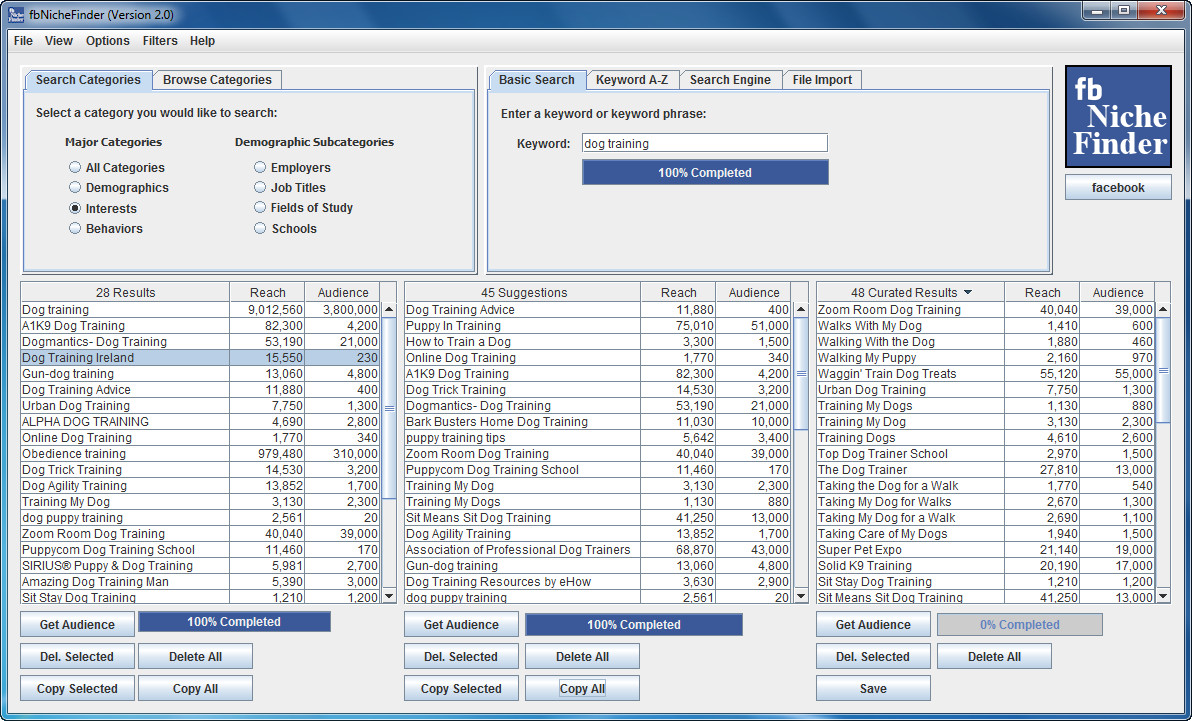Click the Suggestions list scrollbar thumb
Viewport: 1192px width, 721px height.
[800, 373]
